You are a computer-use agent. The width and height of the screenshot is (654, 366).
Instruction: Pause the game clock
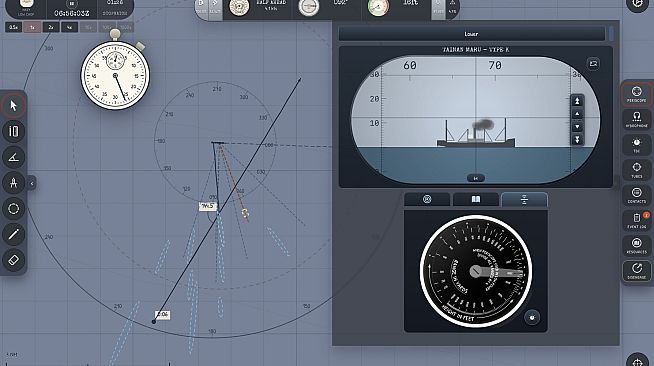[71, 4]
